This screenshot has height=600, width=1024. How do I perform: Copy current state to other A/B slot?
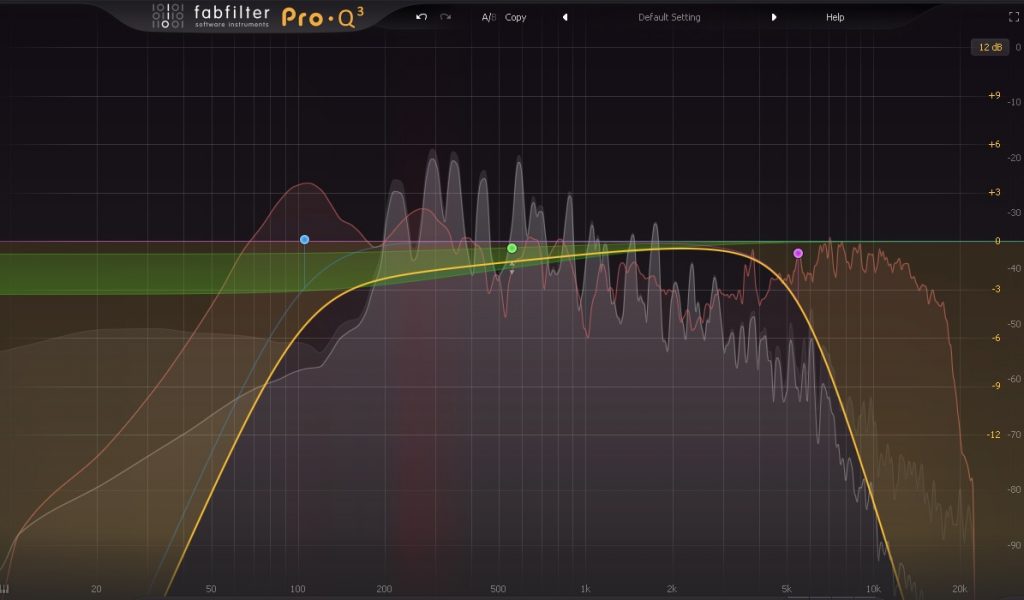pos(516,17)
